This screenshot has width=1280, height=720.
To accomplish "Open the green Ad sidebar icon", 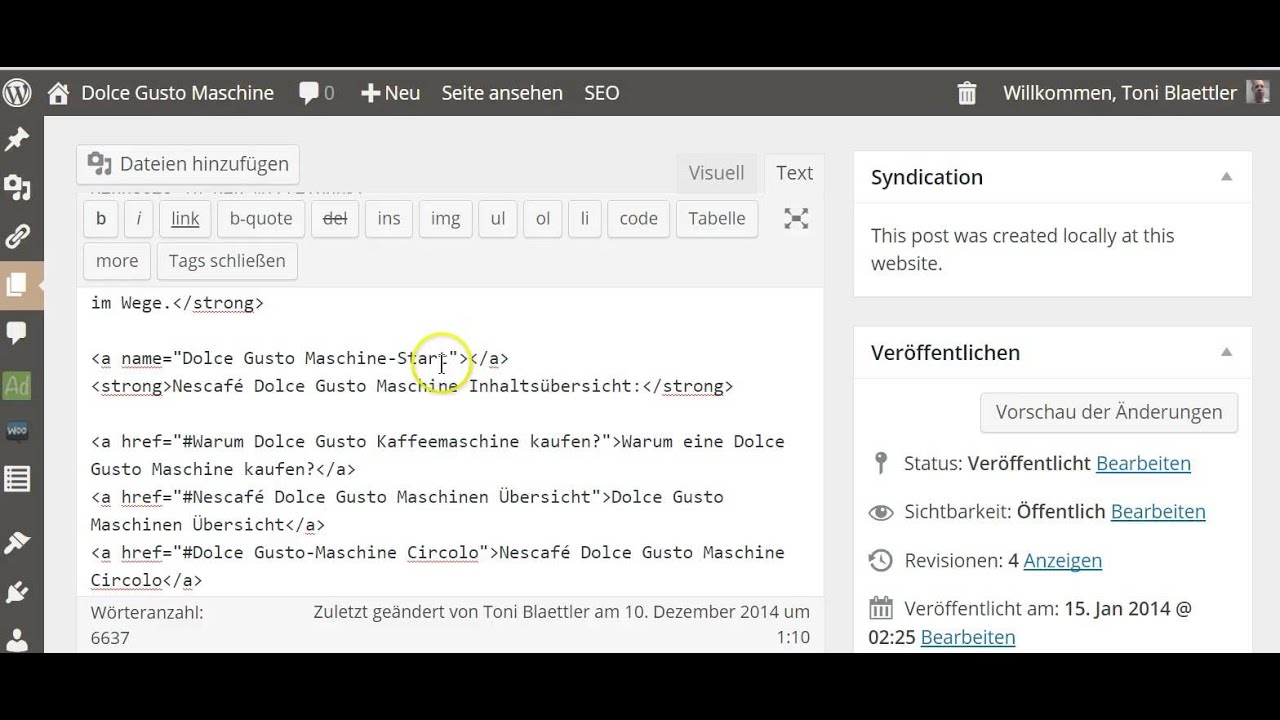I will coord(17,384).
